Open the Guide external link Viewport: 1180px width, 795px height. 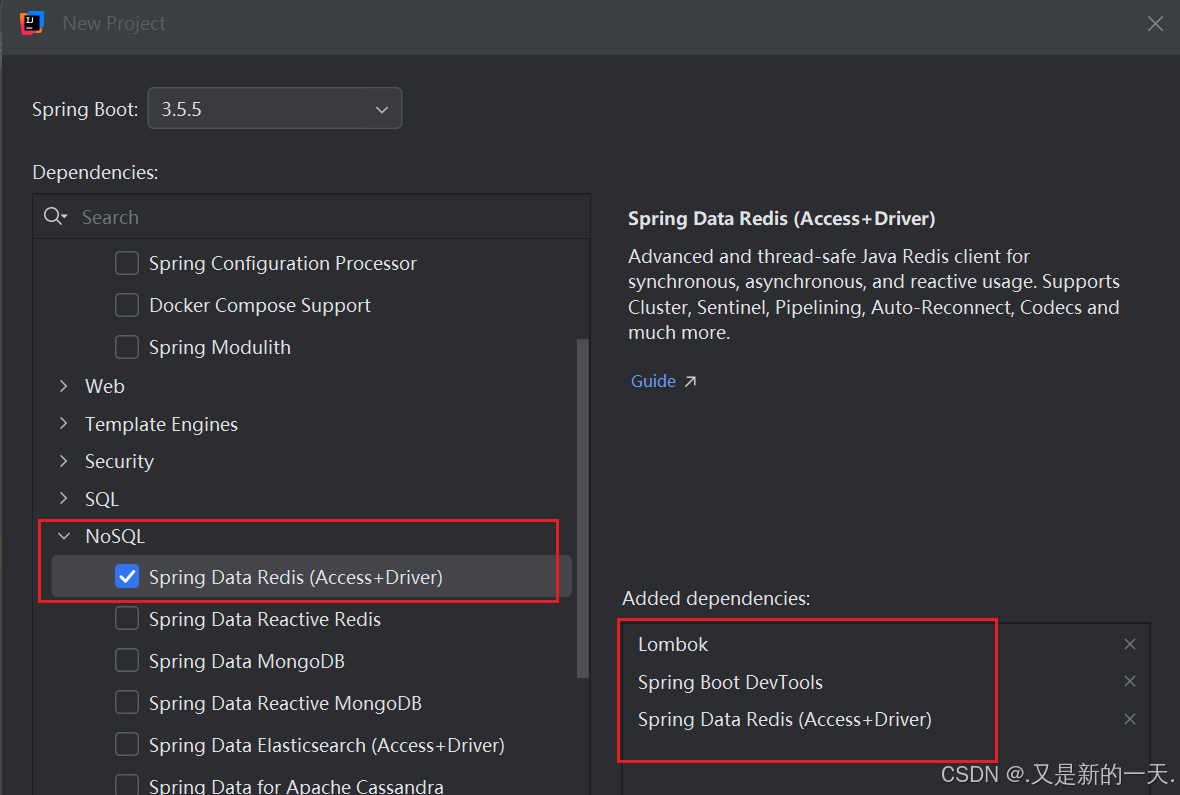point(663,381)
